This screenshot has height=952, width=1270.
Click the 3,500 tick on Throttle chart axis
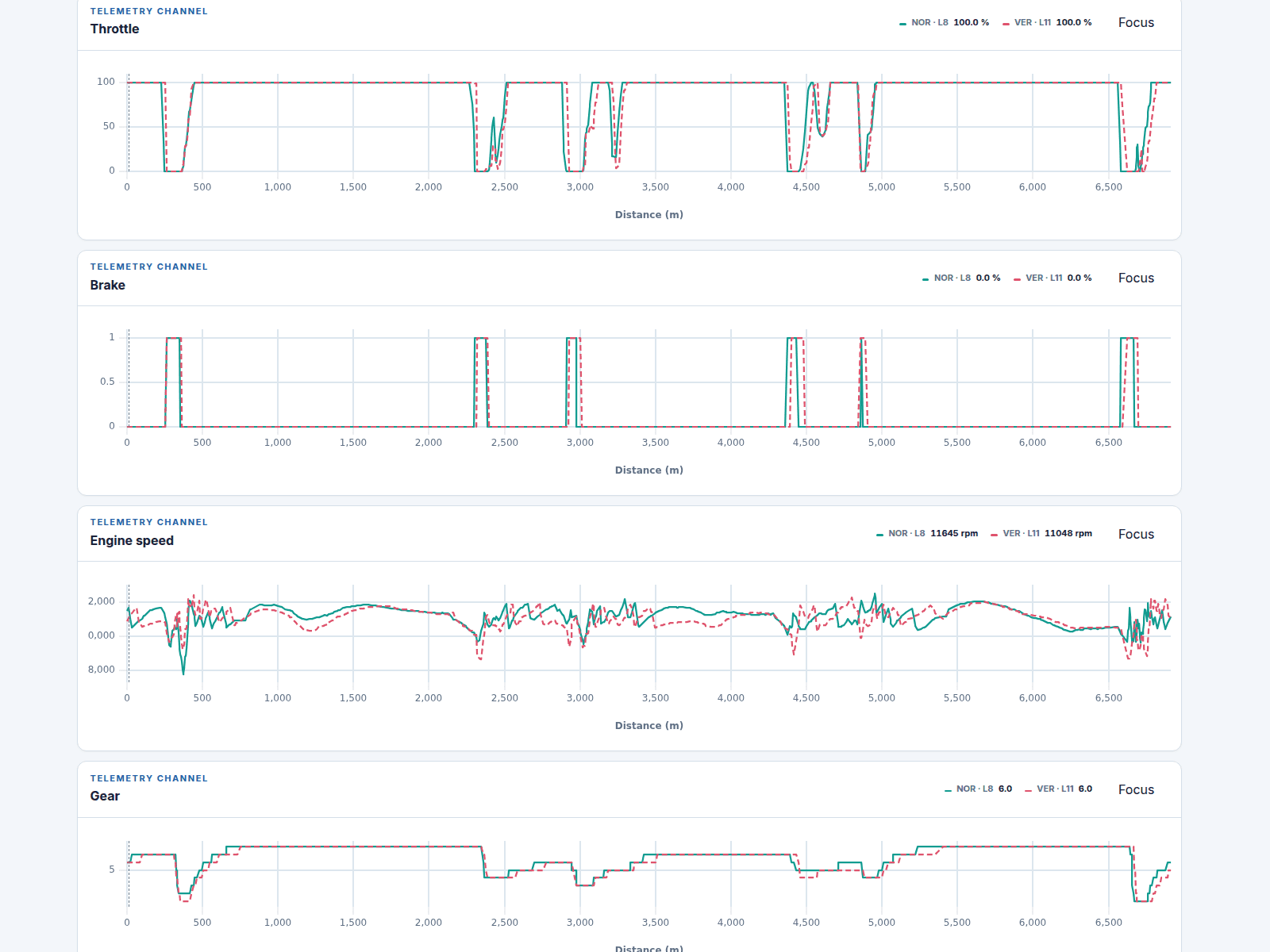[x=656, y=187]
